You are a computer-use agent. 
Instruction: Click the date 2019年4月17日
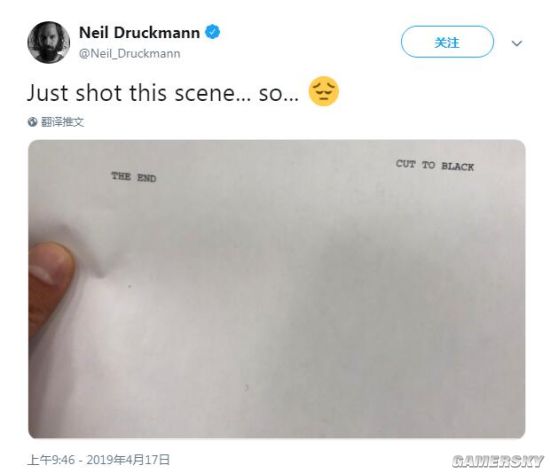coord(128,460)
